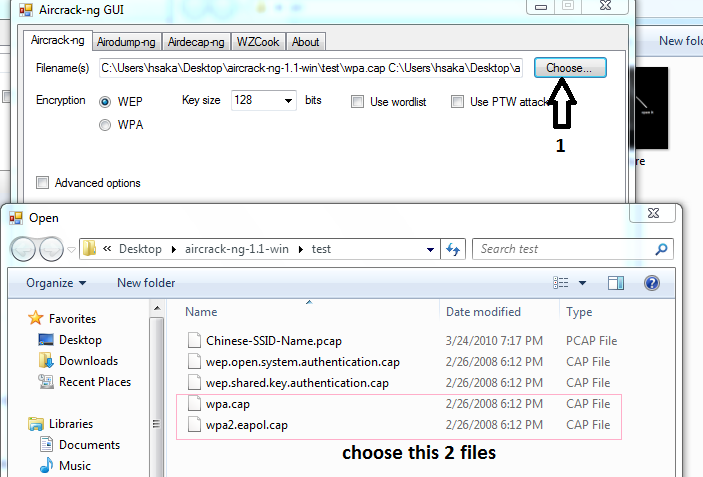
Task: Click file icon of wep.open.system.authentication.cap
Action: (x=194, y=362)
